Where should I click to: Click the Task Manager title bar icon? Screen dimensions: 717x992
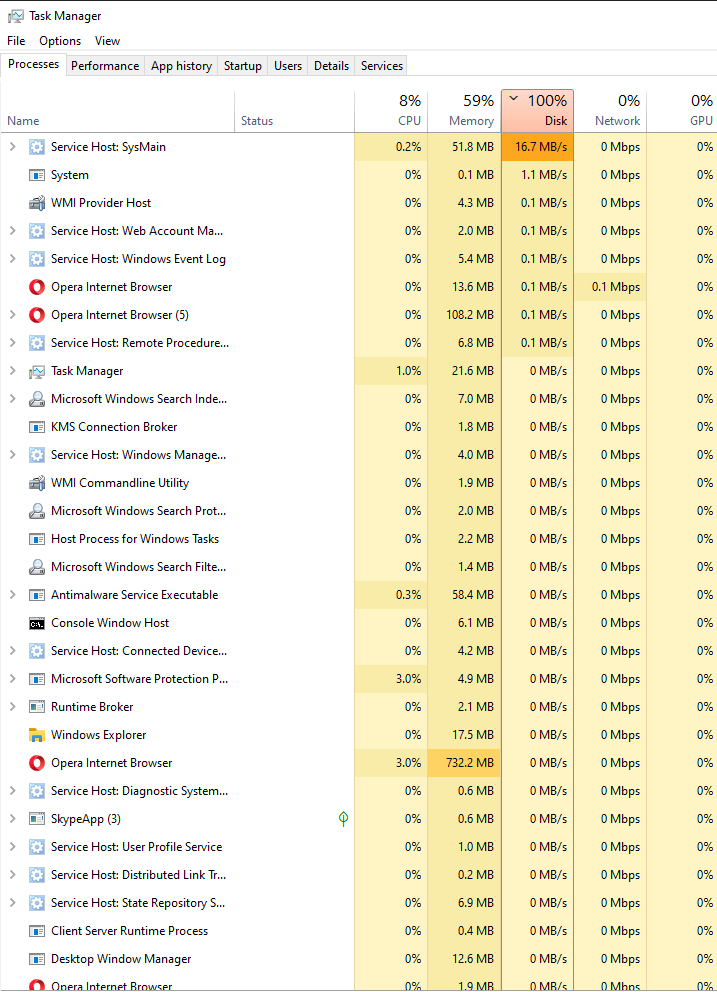[x=15, y=16]
